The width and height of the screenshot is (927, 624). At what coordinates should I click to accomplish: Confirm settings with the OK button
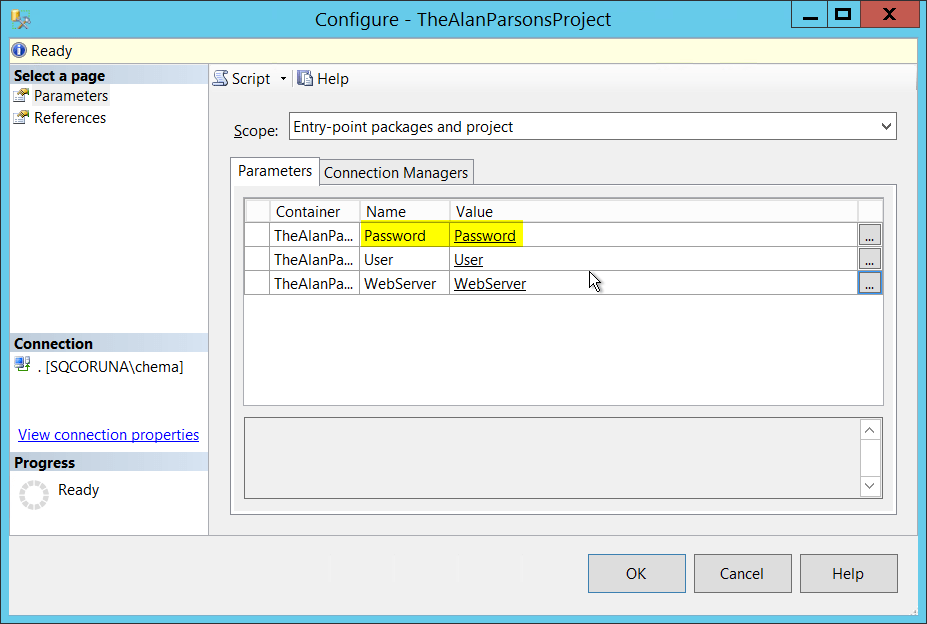[x=636, y=573]
